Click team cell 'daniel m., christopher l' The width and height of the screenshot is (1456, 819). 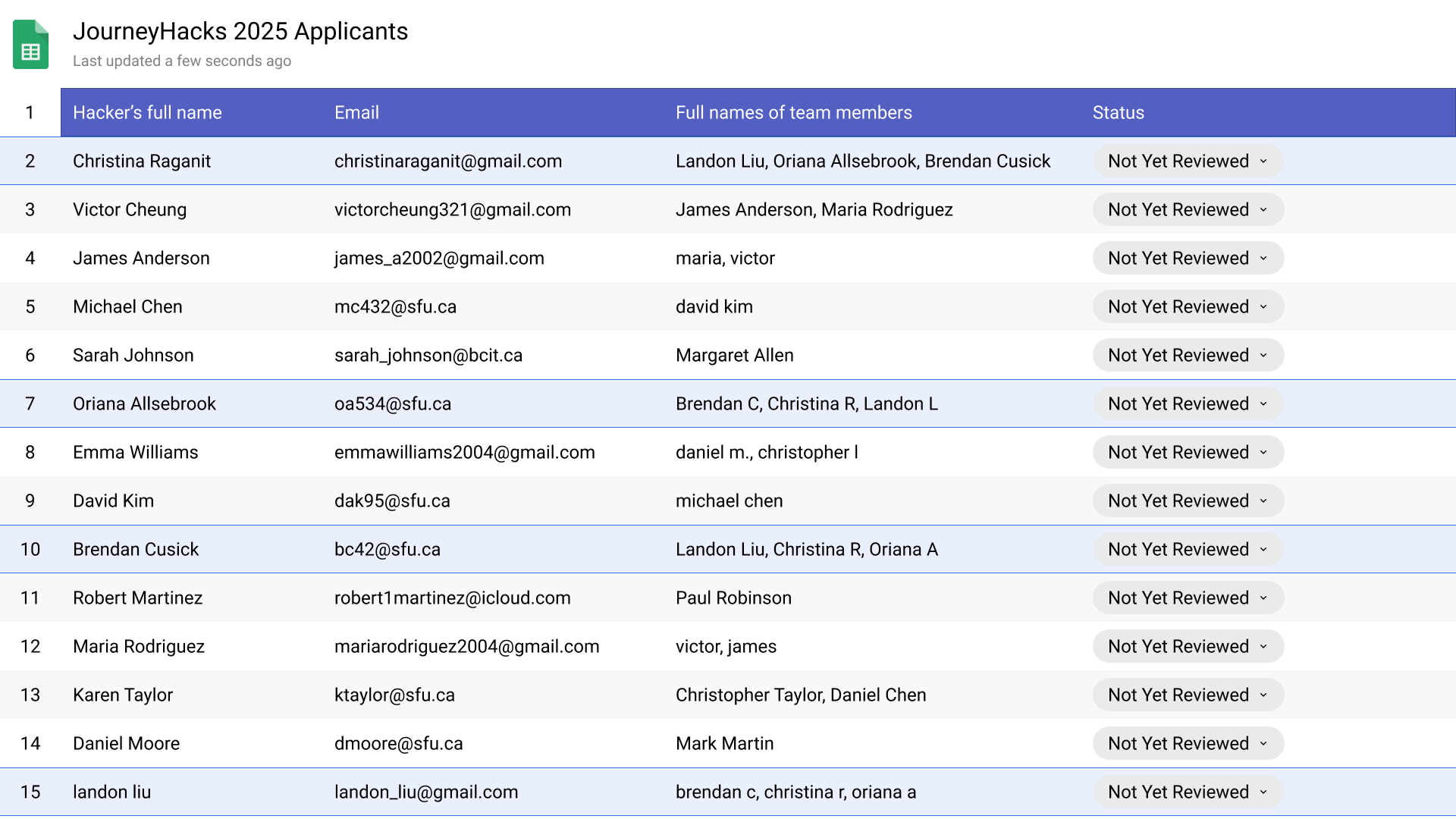(767, 452)
